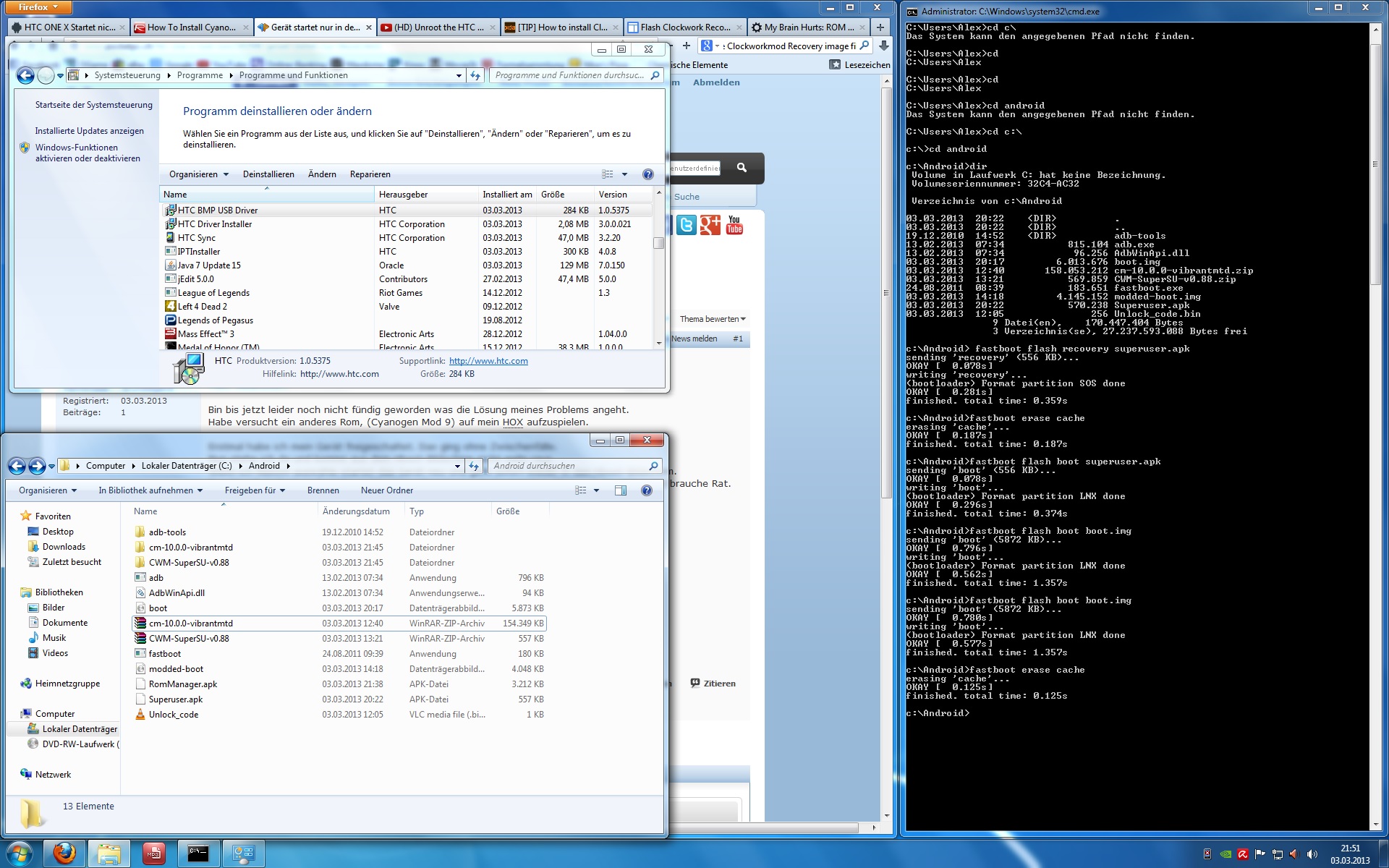The height and width of the screenshot is (868, 1389).
Task: Click the view options icon in Programme toolbar
Action: pos(608,174)
